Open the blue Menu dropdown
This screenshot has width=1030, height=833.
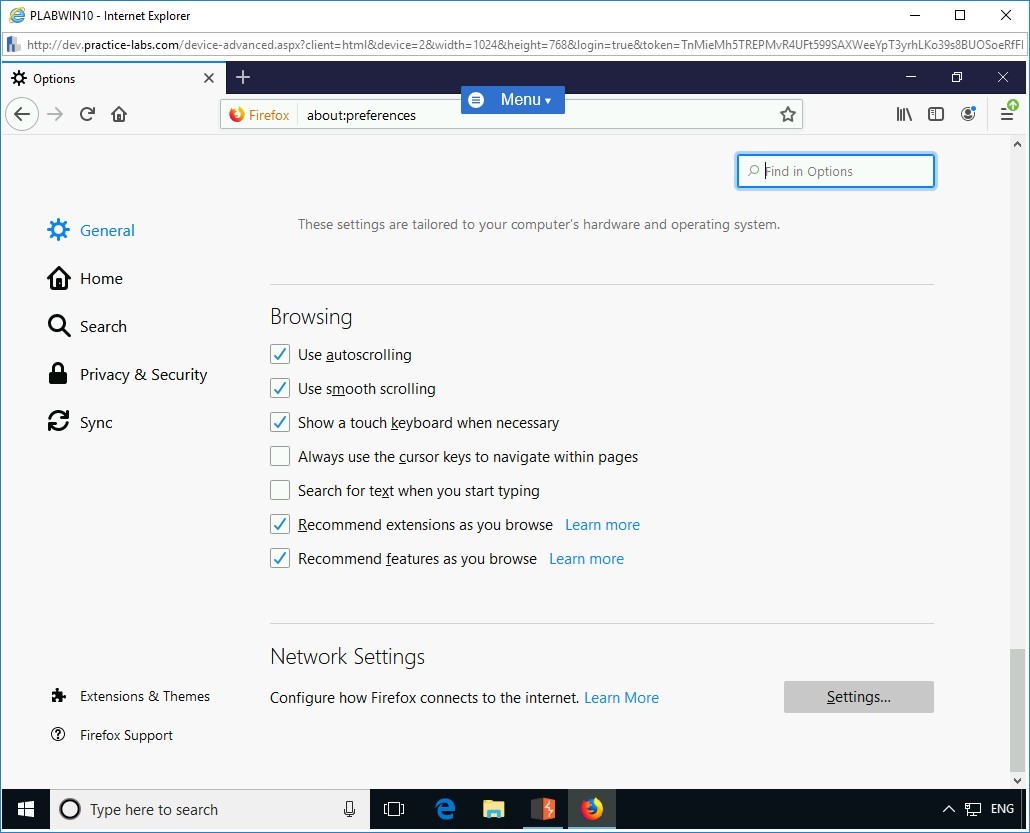(512, 100)
